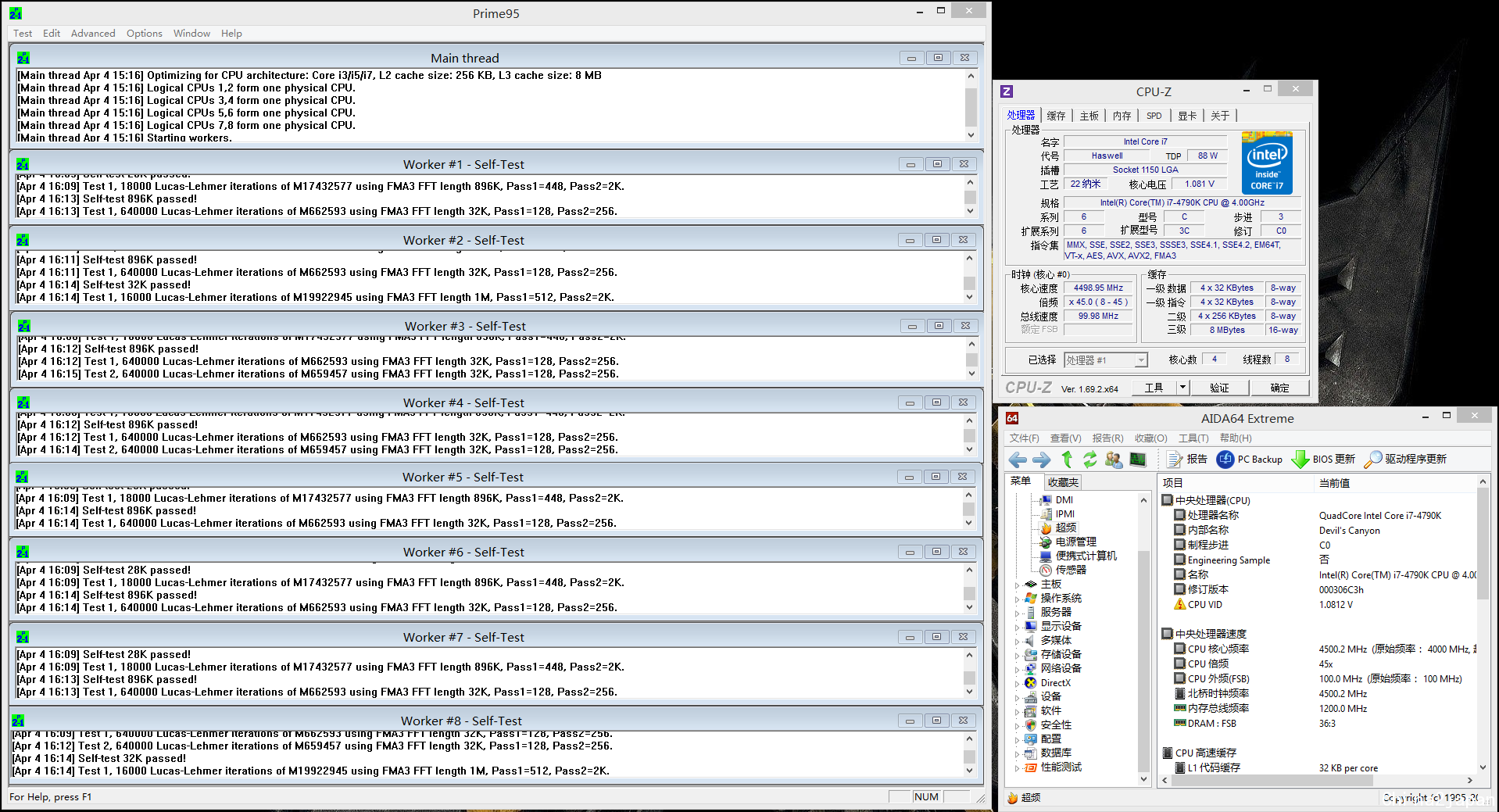Click the 报告 report toolbar icon
1499x812 pixels.
click(1174, 460)
